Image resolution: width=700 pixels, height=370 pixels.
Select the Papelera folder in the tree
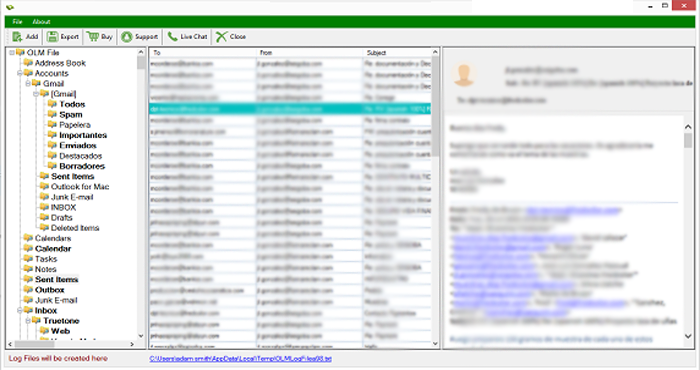click(75, 125)
